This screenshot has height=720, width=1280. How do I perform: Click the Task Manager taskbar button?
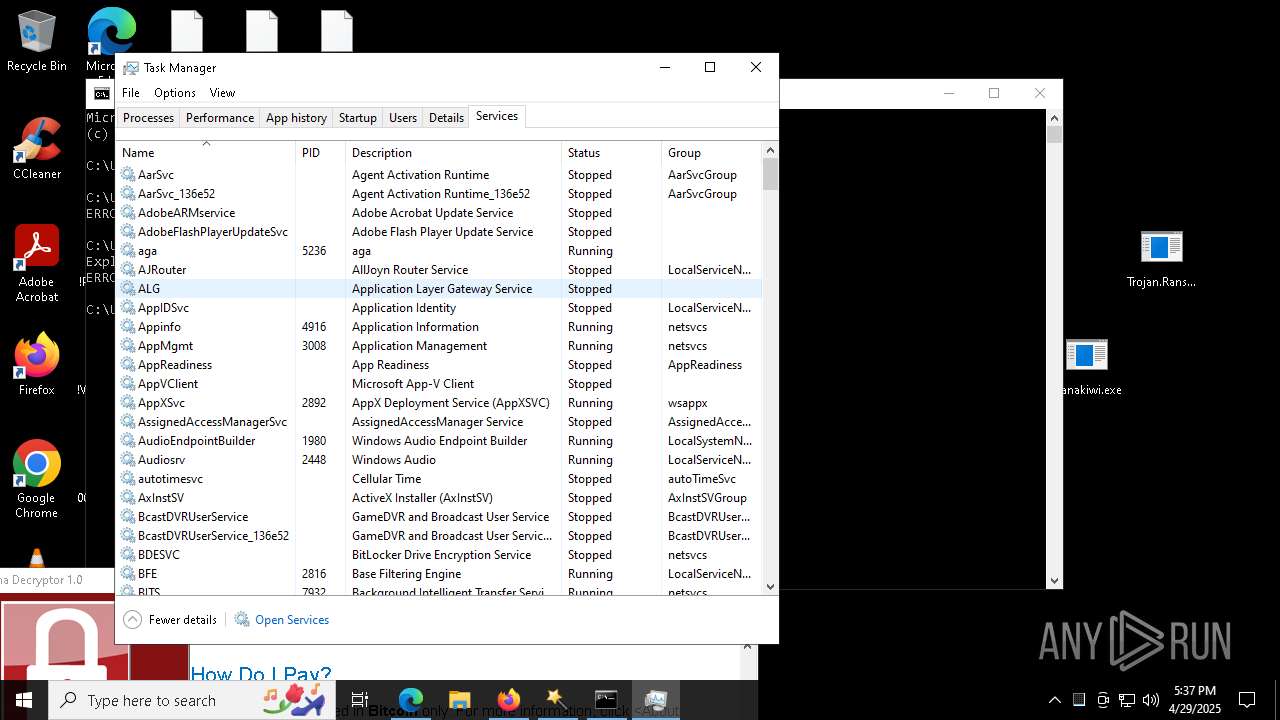[656, 700]
